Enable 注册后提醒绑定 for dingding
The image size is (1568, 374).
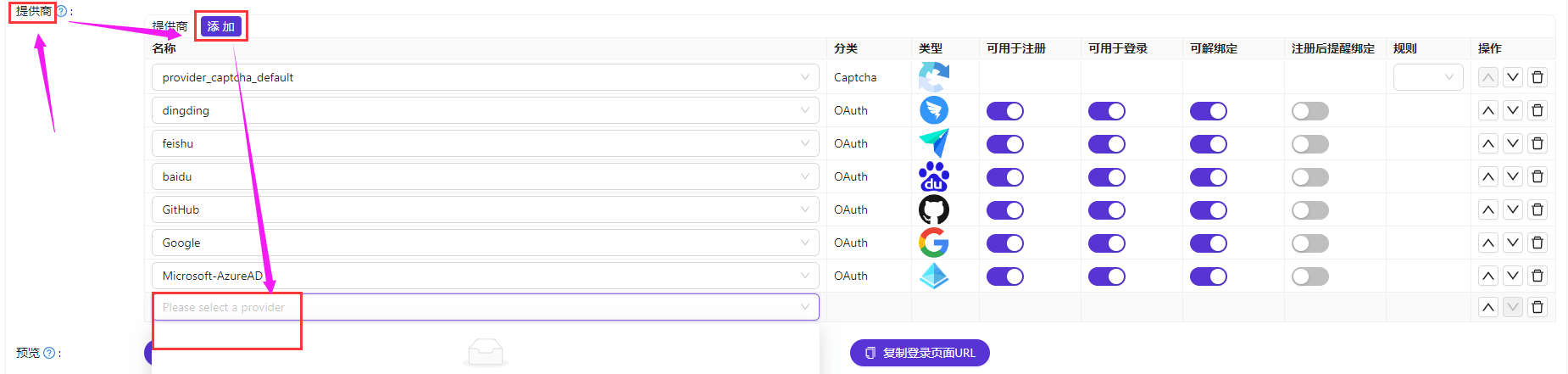click(1310, 111)
